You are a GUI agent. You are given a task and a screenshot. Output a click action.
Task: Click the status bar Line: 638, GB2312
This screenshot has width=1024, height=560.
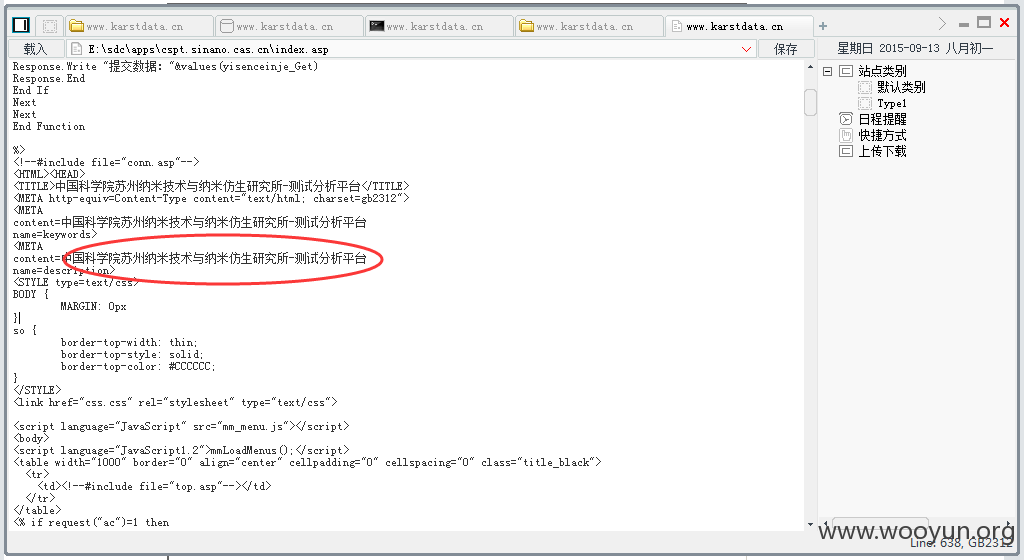(x=961, y=543)
